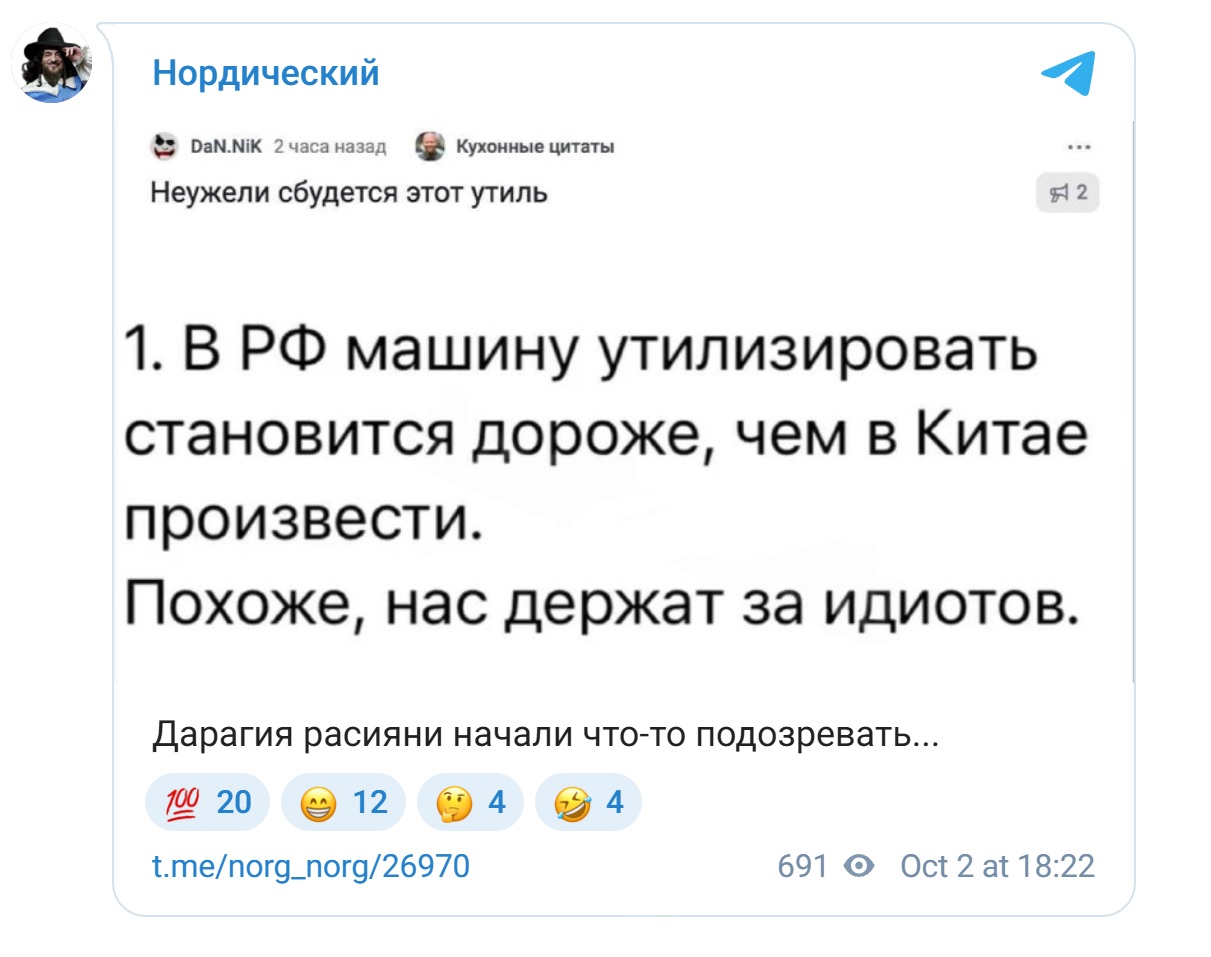Screen dimensions: 1211x957
Task: Click DaN.NiK's small profile avatar
Action: (161, 147)
